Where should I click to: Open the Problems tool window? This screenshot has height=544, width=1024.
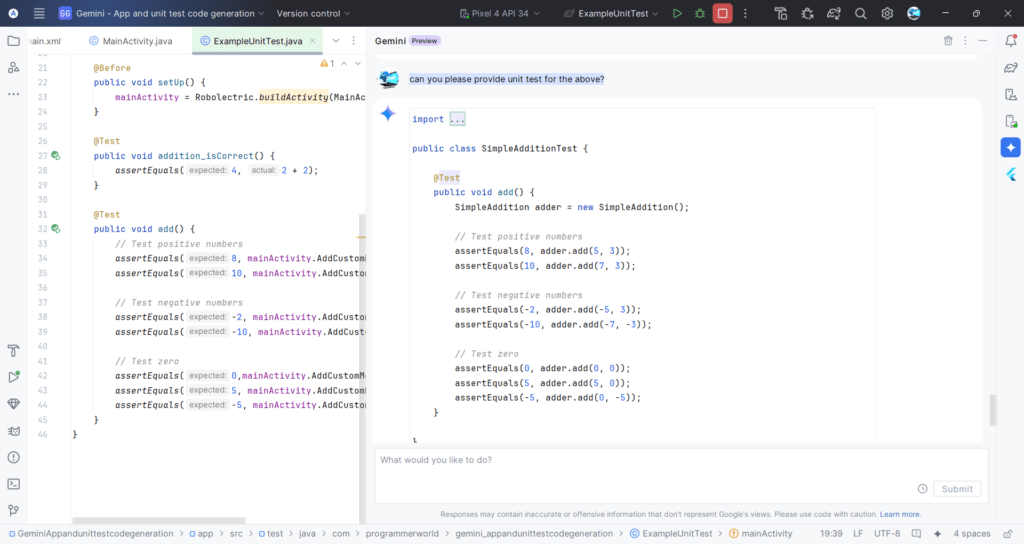pyautogui.click(x=13, y=457)
